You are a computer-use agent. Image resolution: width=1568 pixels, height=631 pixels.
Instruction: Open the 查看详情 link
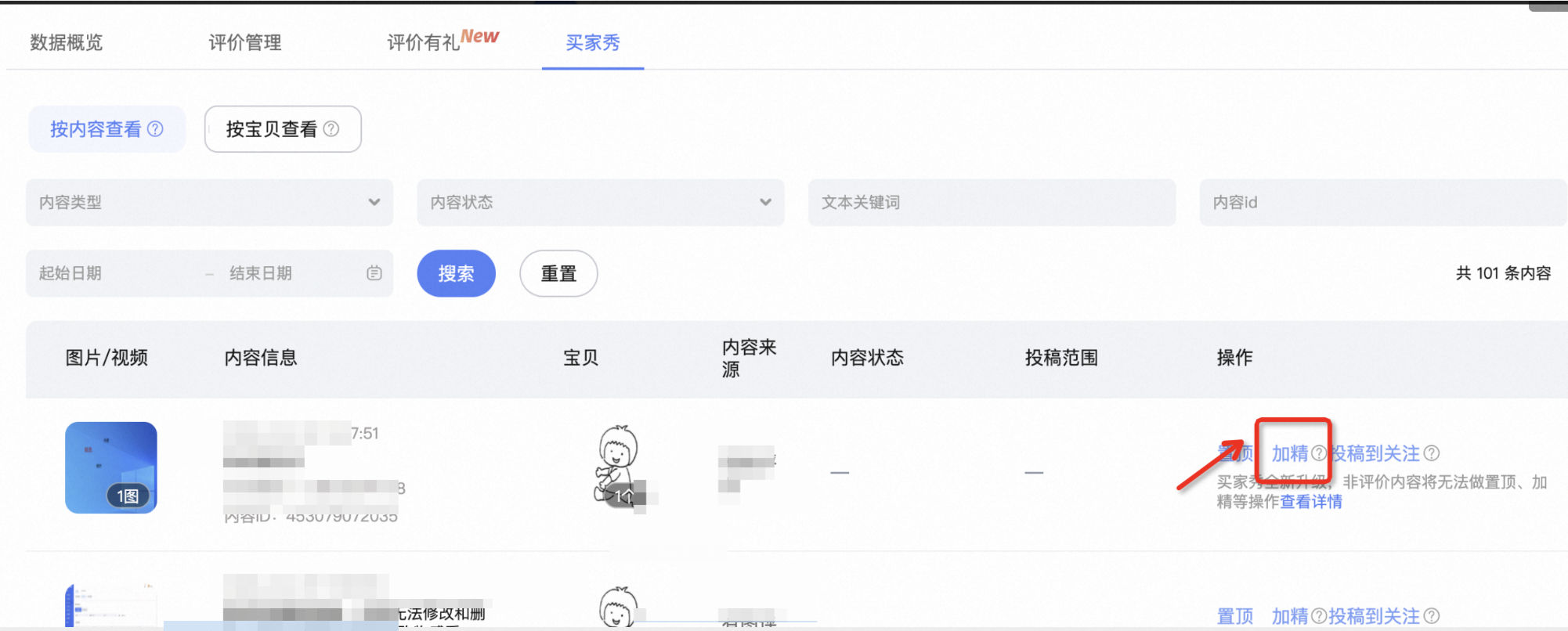(x=1311, y=502)
